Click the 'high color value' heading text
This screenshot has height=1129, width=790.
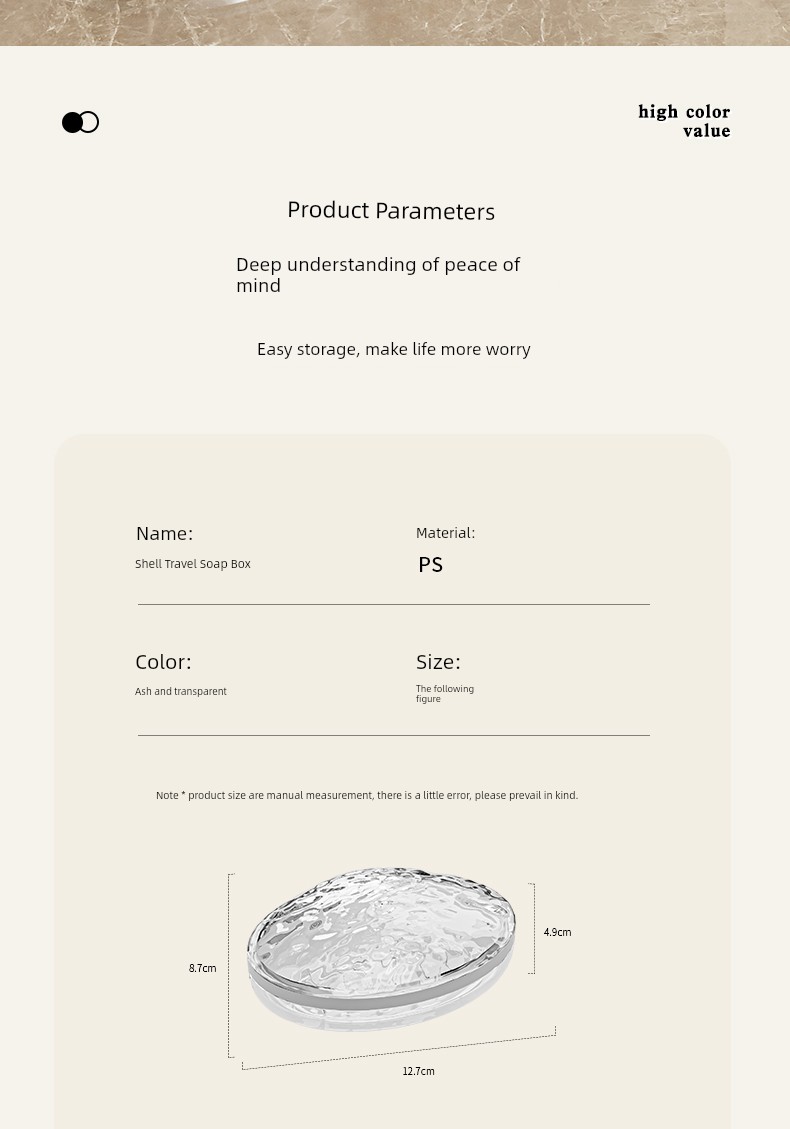pyautogui.click(x=684, y=121)
